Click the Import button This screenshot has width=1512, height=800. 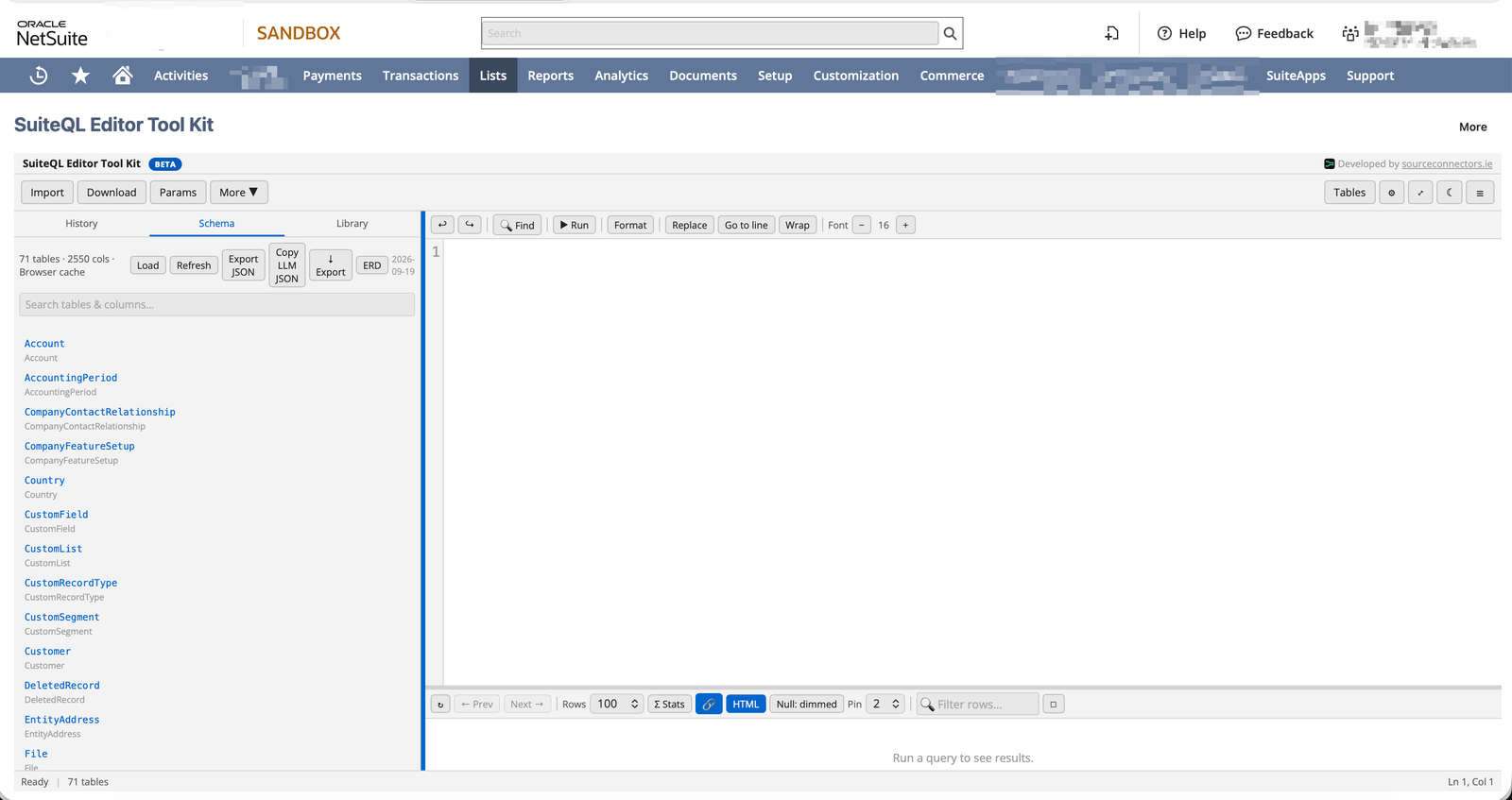click(x=47, y=193)
